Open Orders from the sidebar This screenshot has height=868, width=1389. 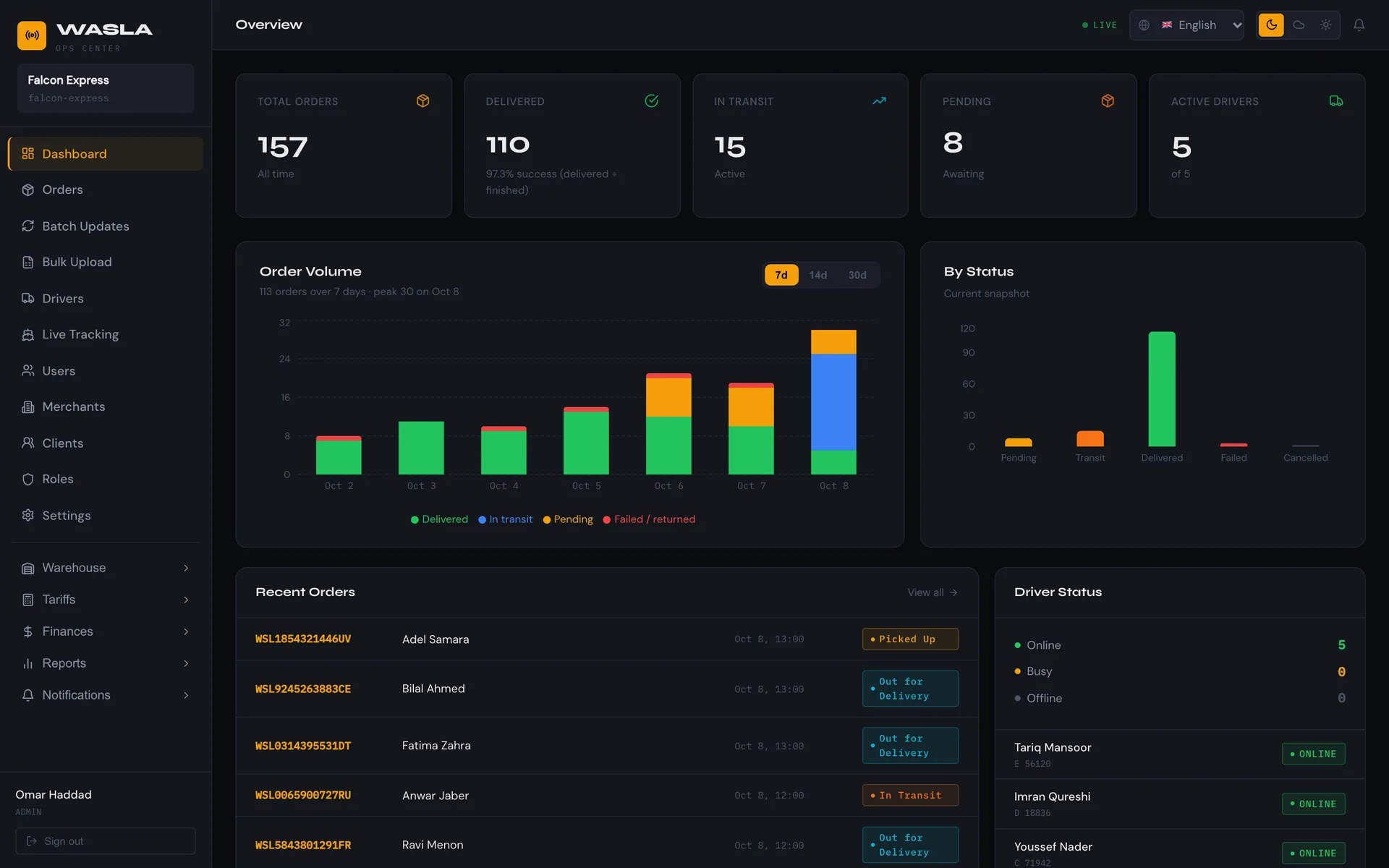106,190
